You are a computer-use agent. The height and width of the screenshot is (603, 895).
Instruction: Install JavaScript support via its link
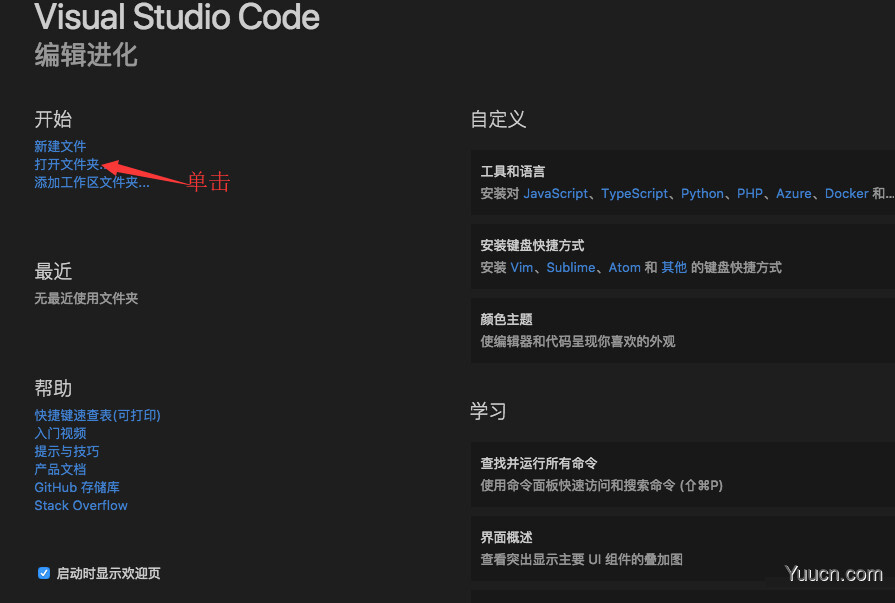point(556,193)
